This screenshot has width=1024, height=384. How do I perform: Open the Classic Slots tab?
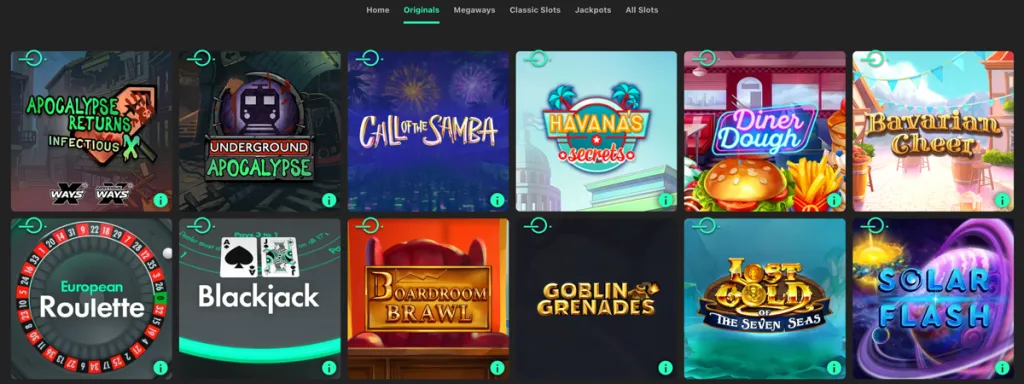coord(535,10)
